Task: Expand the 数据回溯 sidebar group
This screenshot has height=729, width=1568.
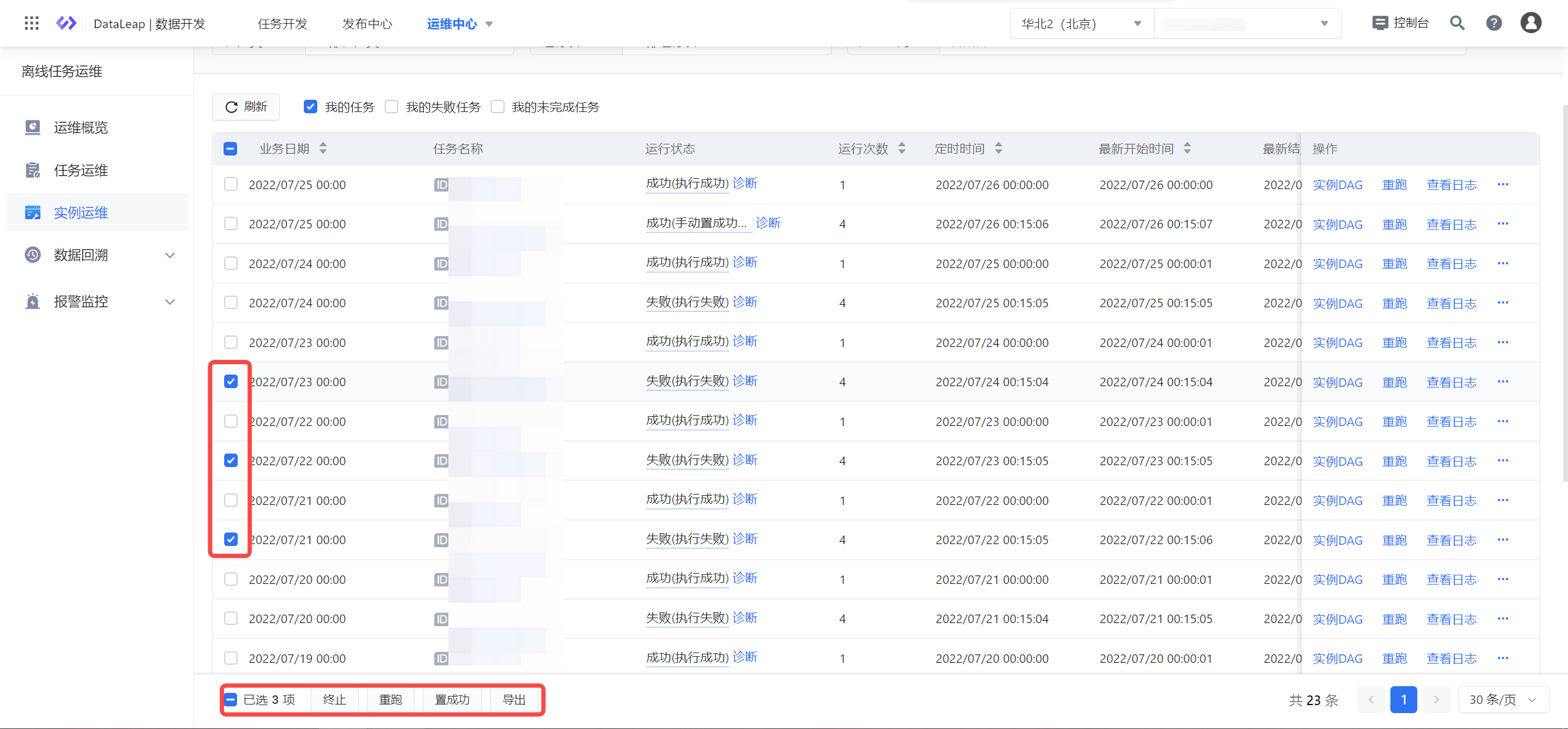Action: 96,255
